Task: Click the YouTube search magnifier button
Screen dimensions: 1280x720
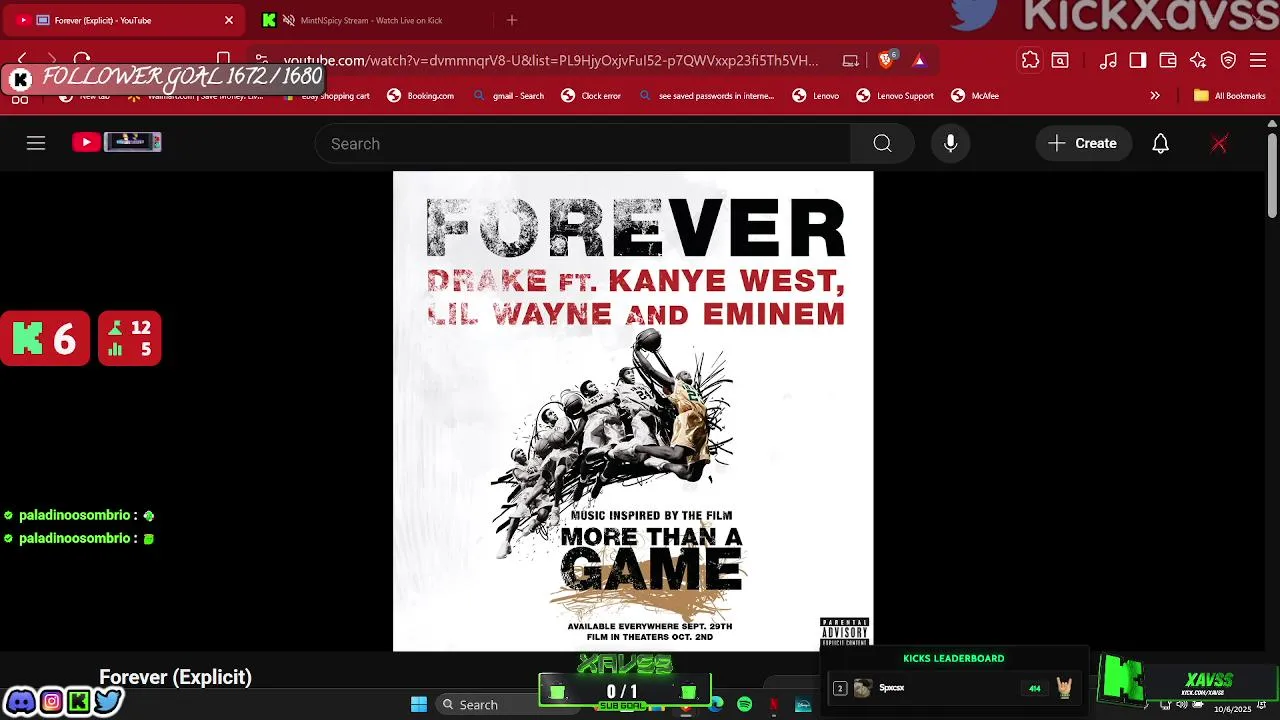Action: (x=882, y=143)
